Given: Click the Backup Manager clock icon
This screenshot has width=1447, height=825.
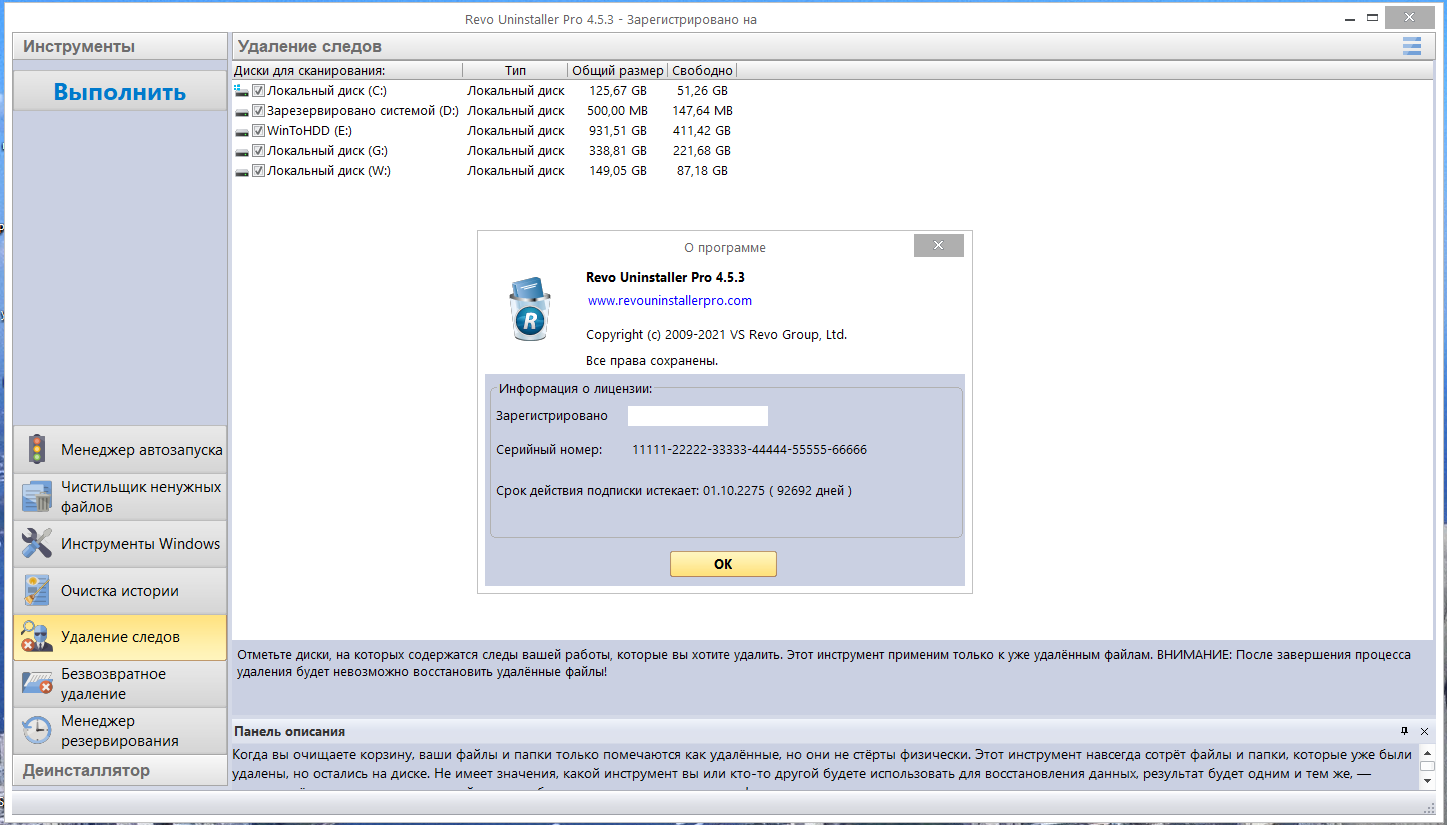Looking at the screenshot, I should point(37,730).
